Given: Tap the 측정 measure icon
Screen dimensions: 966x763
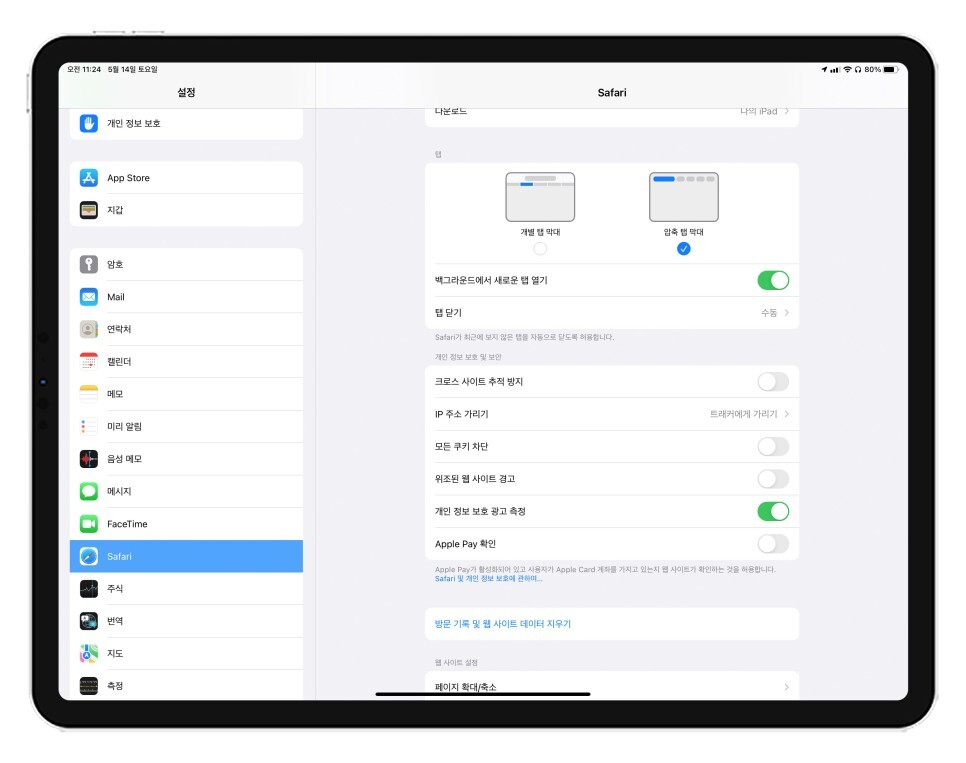Looking at the screenshot, I should click(89, 686).
